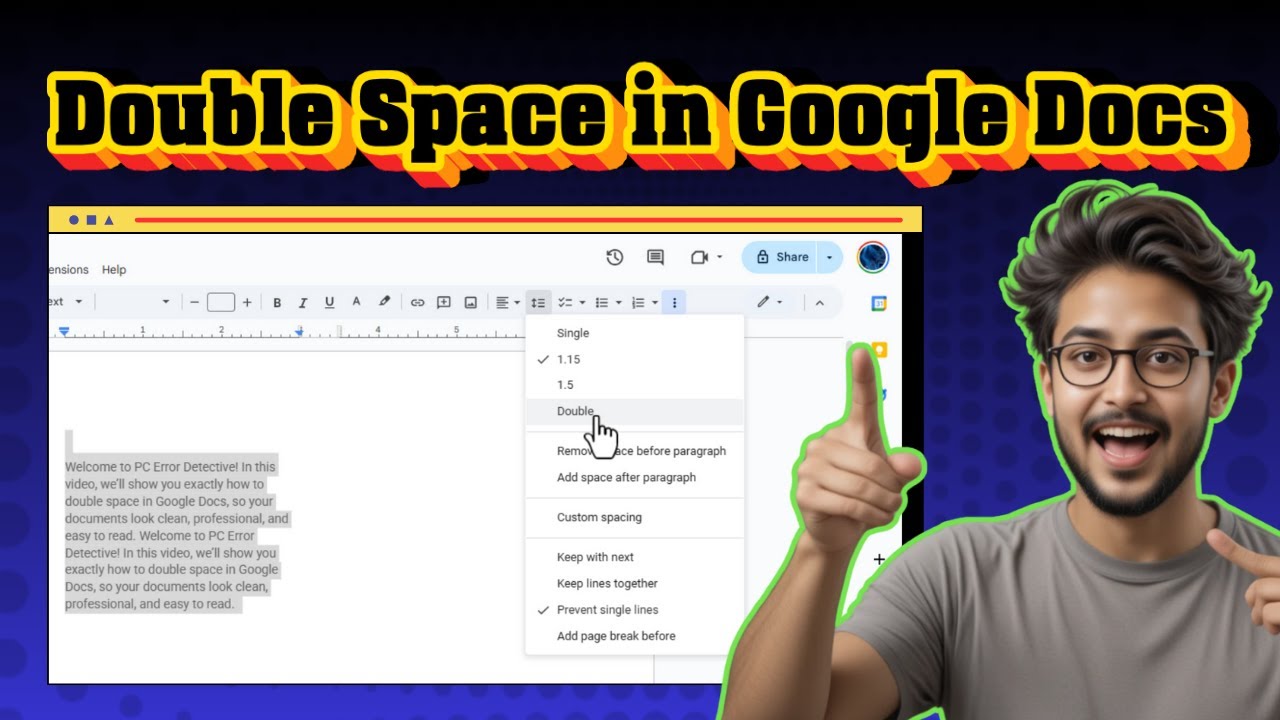Increase font size with plus button

tap(247, 302)
